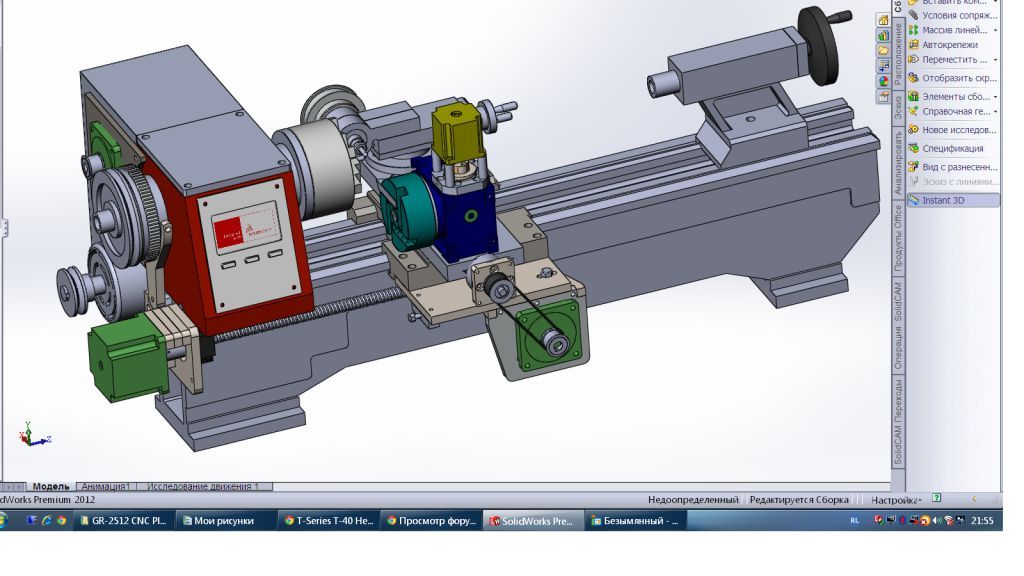Toggle the Instant 3D button

click(953, 200)
